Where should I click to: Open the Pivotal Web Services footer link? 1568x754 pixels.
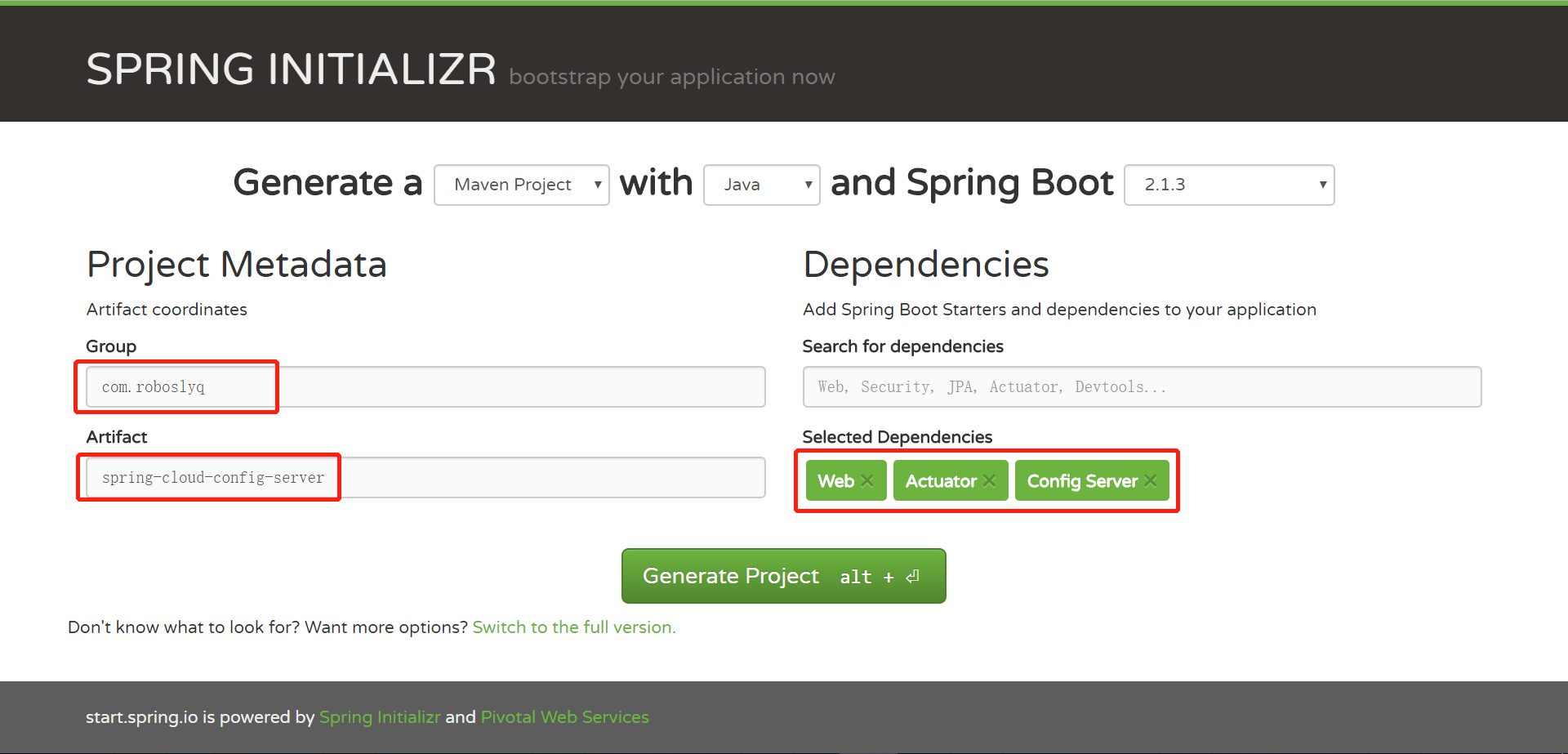pyautogui.click(x=565, y=717)
